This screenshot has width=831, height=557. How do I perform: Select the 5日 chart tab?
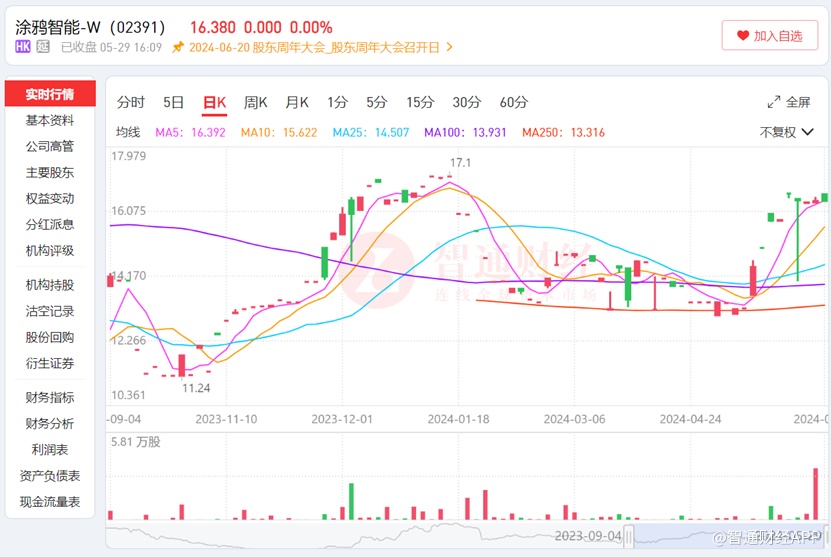click(173, 102)
